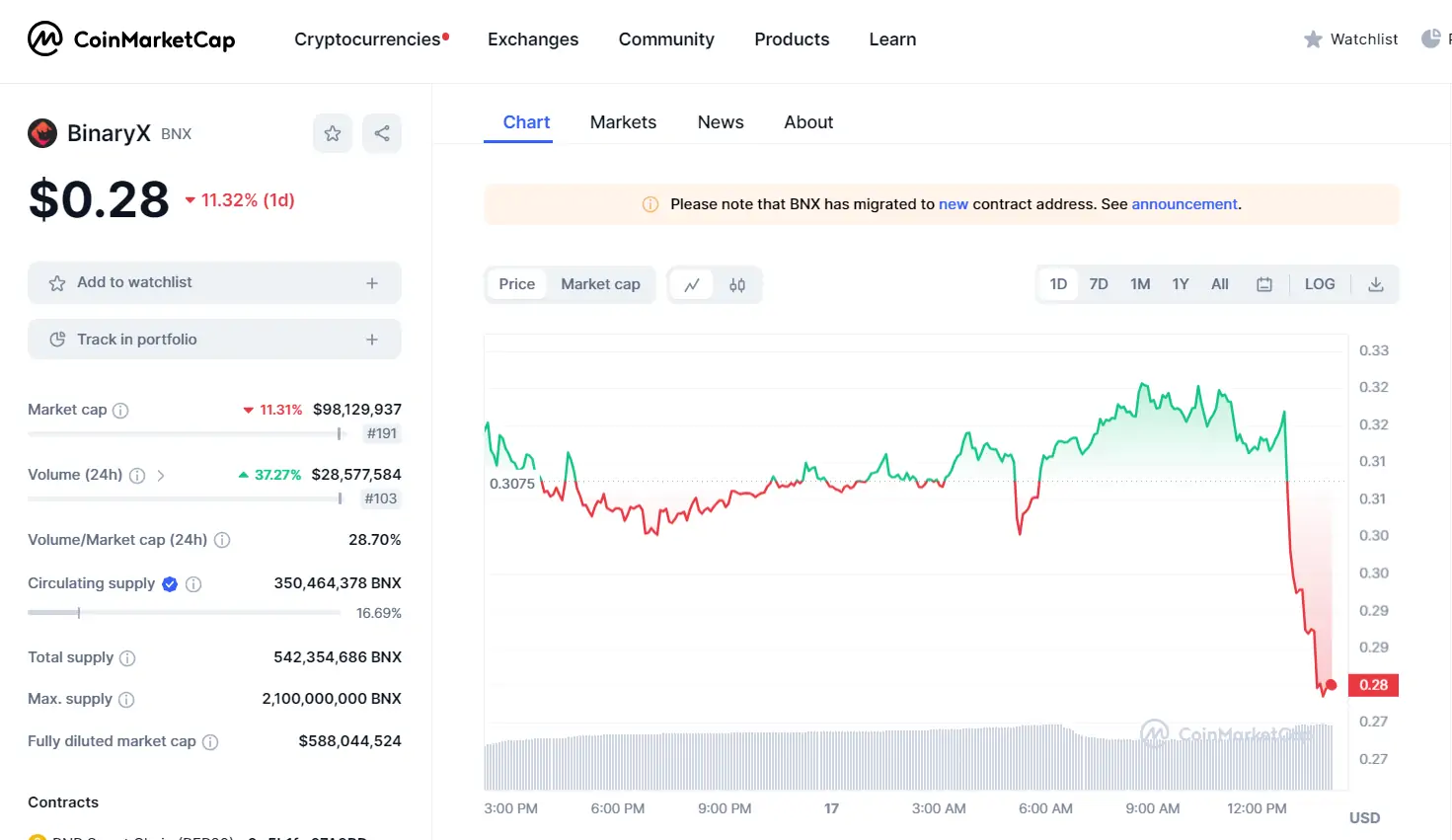1452x840 pixels.
Task: Open the Total supply info icon
Action: (127, 658)
